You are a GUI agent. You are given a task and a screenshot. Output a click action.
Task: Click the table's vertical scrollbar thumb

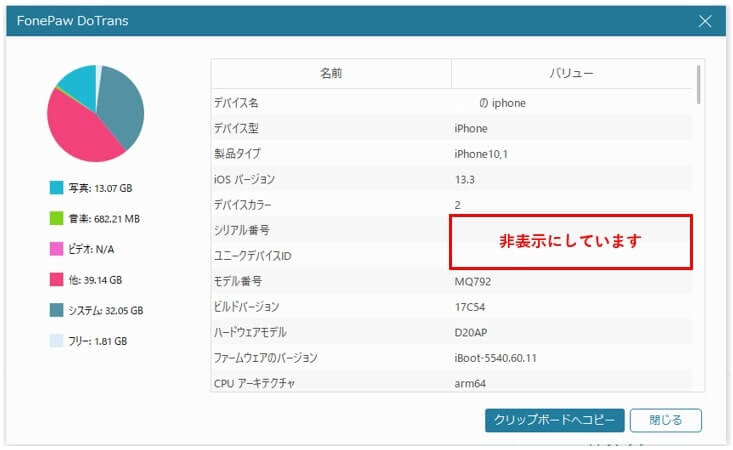point(698,85)
